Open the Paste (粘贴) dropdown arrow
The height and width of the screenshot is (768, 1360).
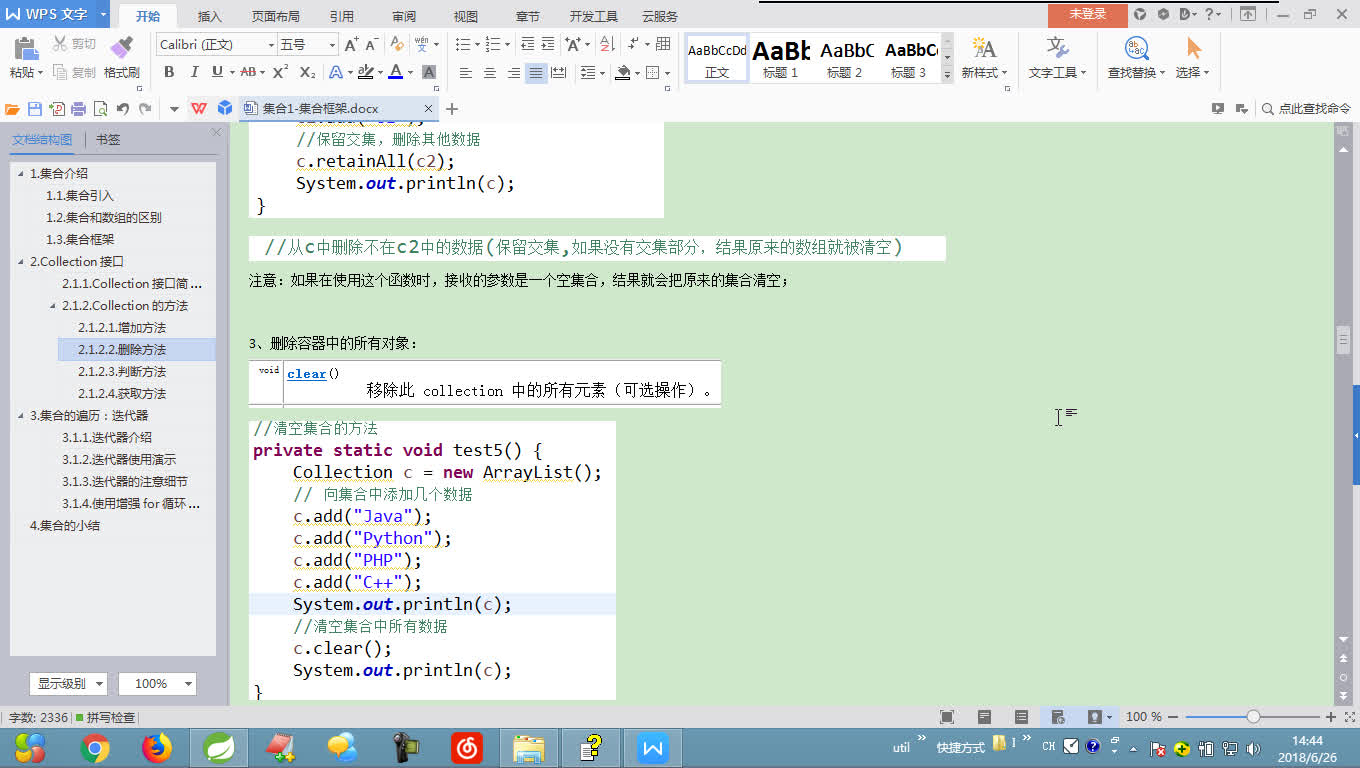coord(40,73)
